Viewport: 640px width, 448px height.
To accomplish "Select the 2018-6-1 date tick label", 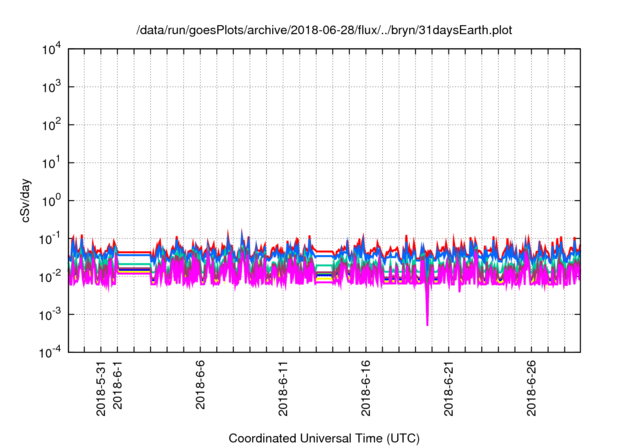I will tap(117, 385).
